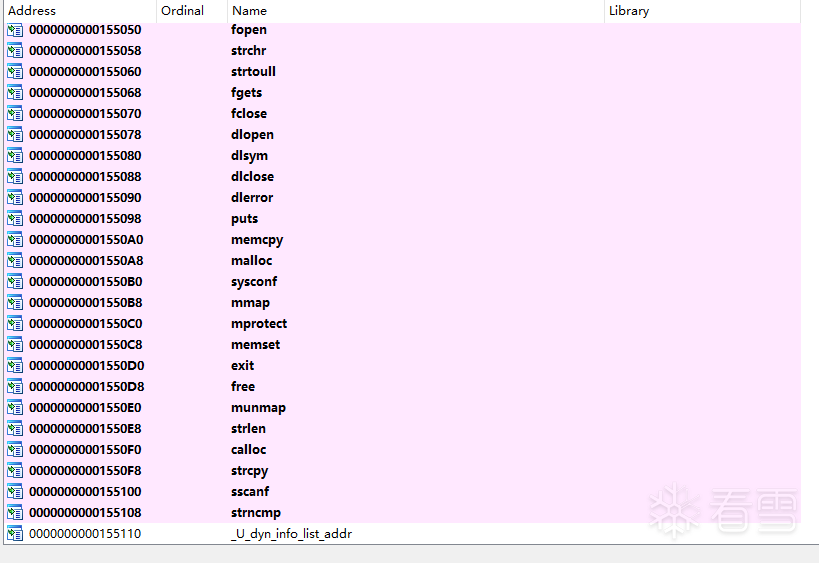Click the import icon beside strlen
This screenshot has width=819, height=563.
[x=15, y=429]
